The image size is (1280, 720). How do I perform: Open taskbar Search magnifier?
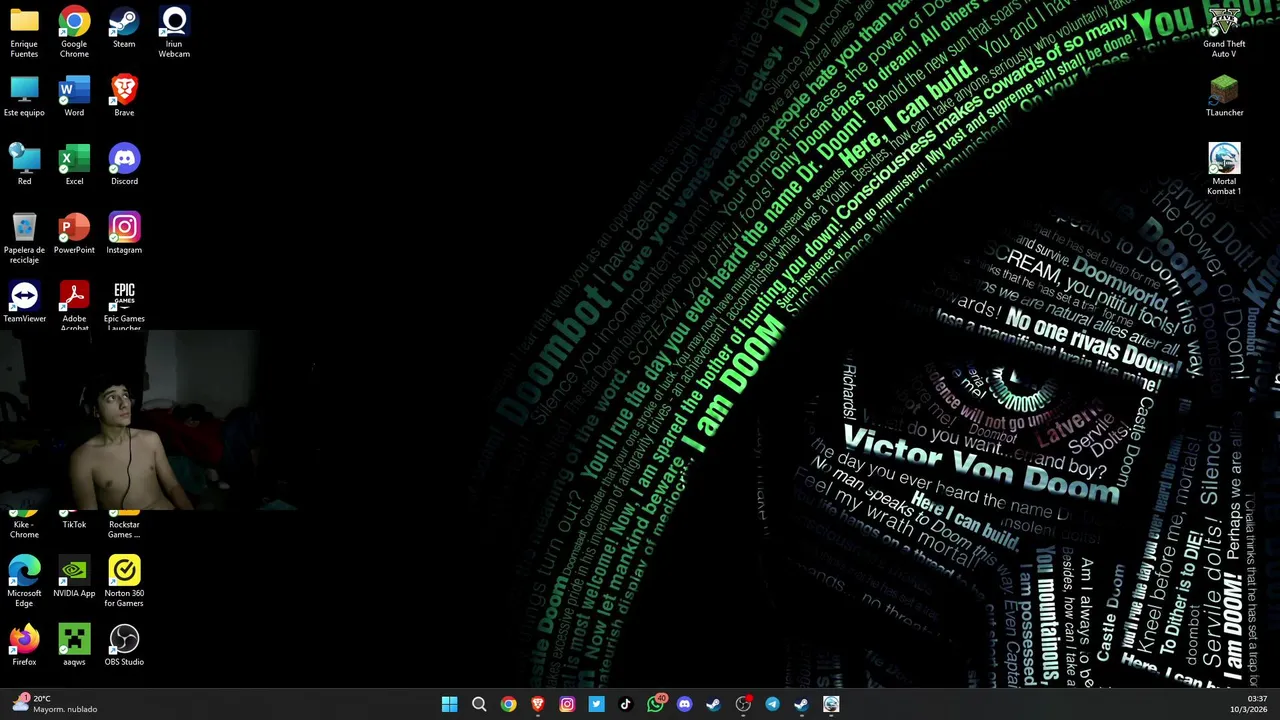click(x=479, y=704)
